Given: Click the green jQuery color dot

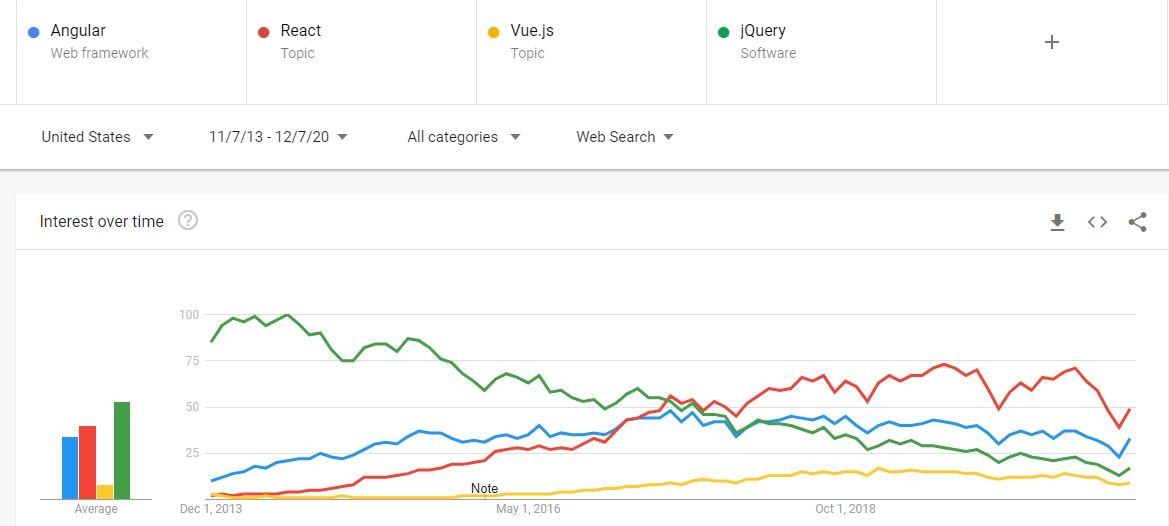Looking at the screenshot, I should pos(724,32).
